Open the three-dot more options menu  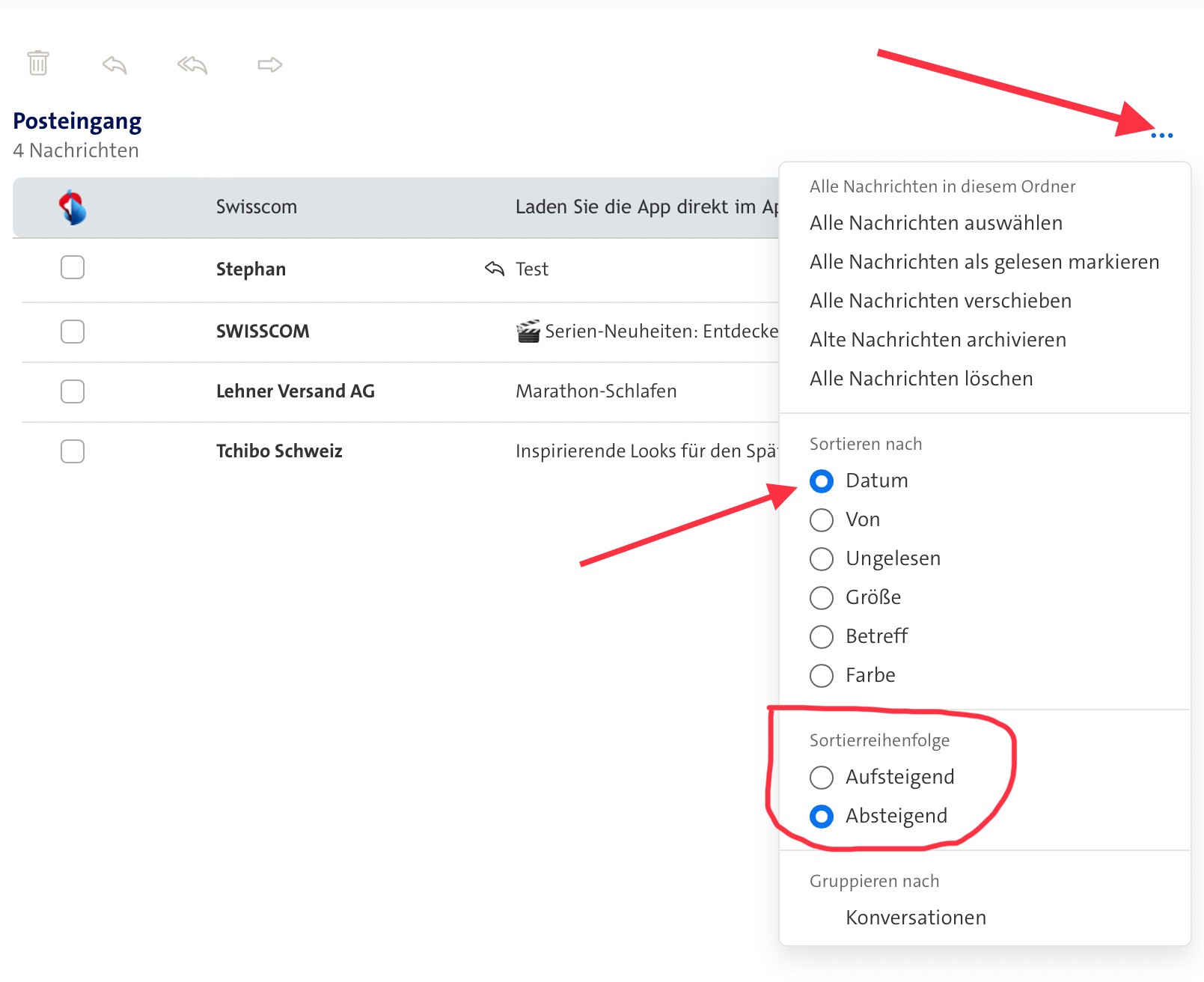pyautogui.click(x=1161, y=135)
